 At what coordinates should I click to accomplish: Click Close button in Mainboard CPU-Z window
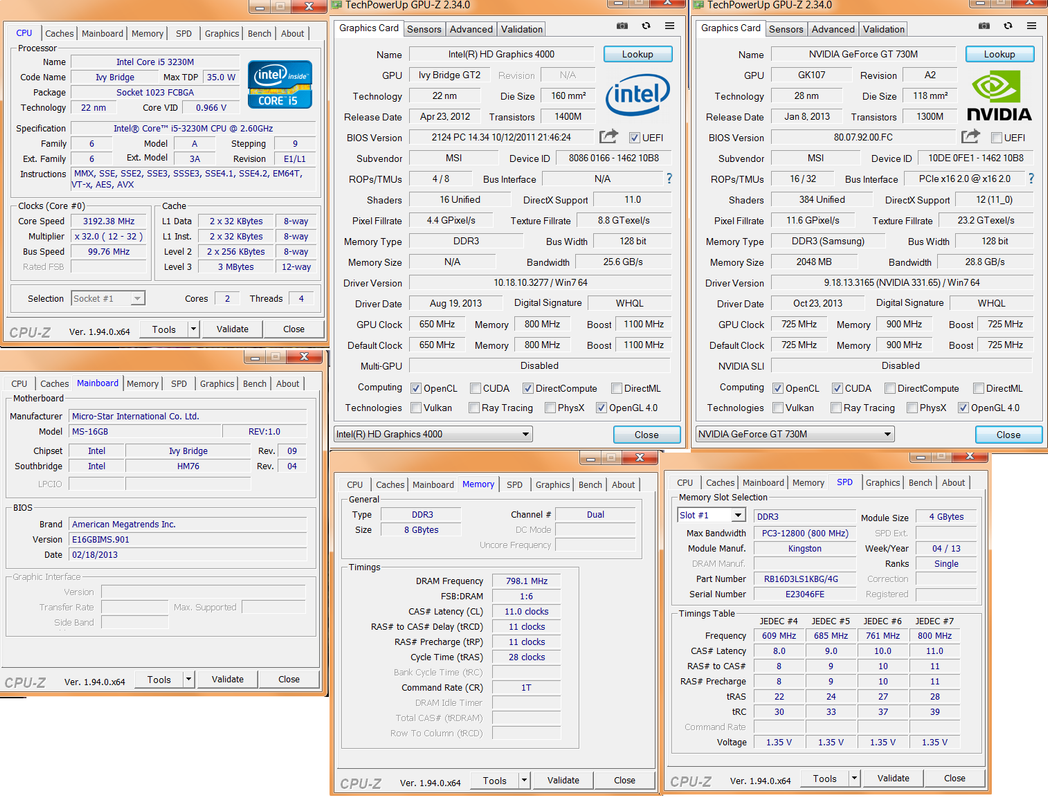coord(289,679)
